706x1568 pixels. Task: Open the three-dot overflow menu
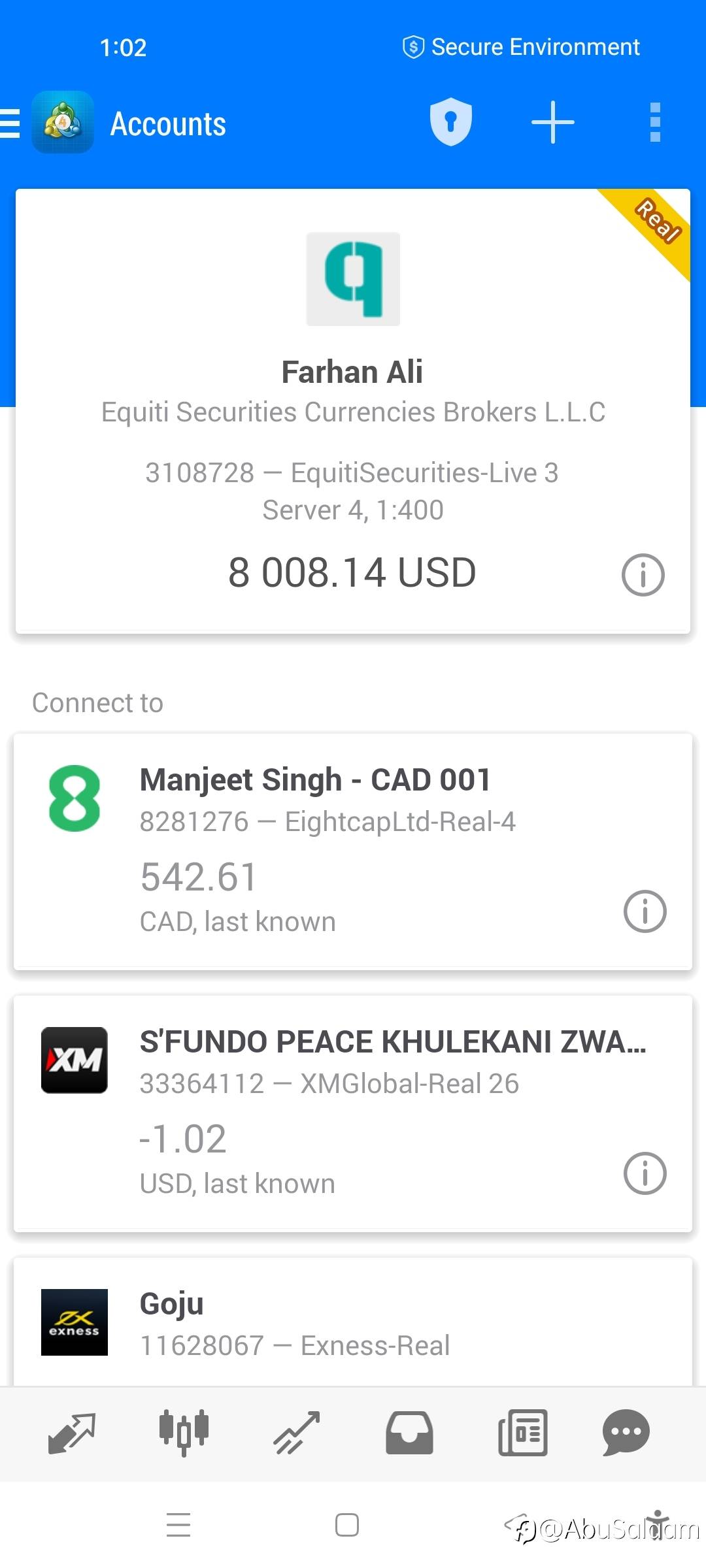coord(655,122)
